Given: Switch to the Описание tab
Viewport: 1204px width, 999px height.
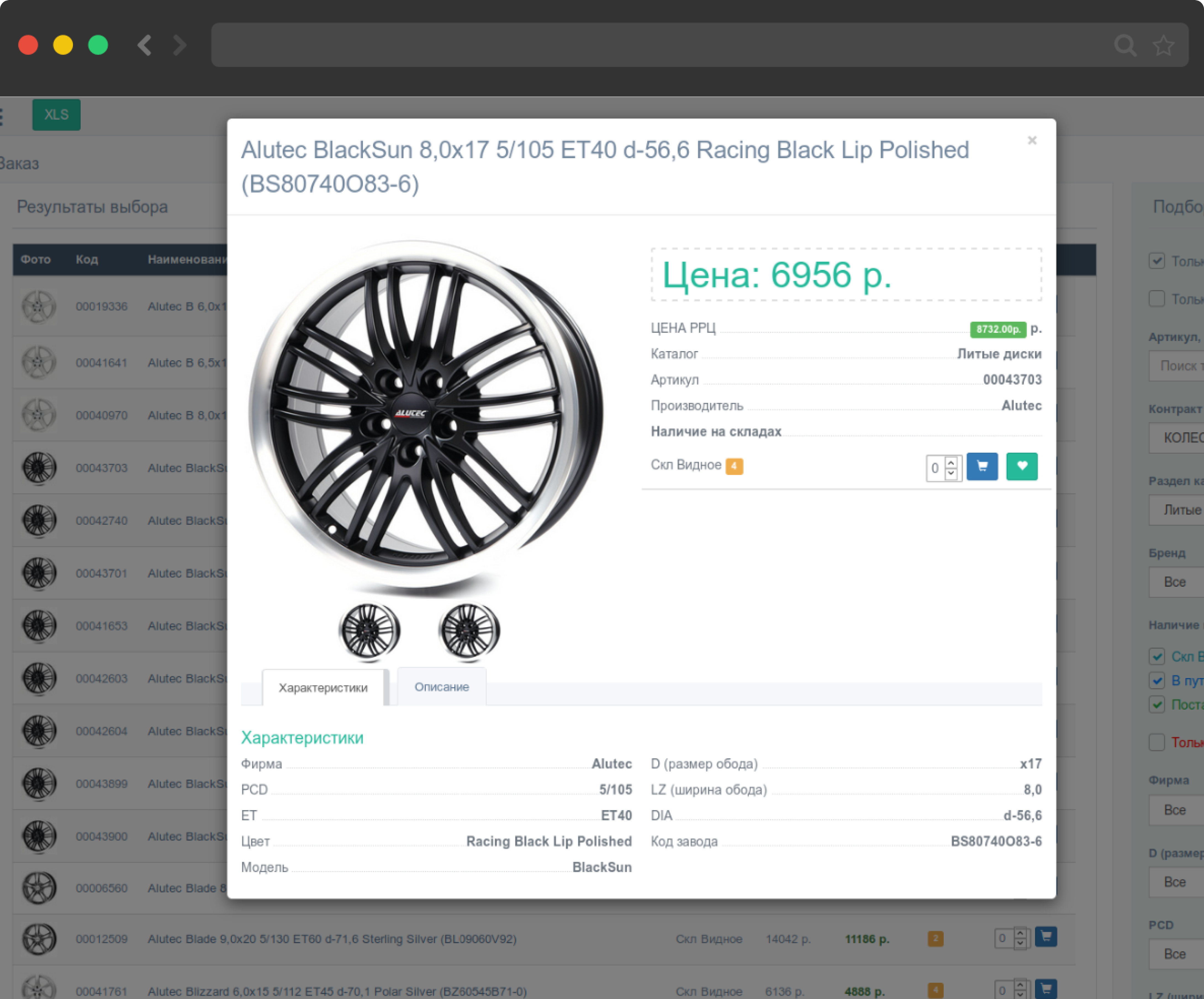Looking at the screenshot, I should click(x=442, y=686).
